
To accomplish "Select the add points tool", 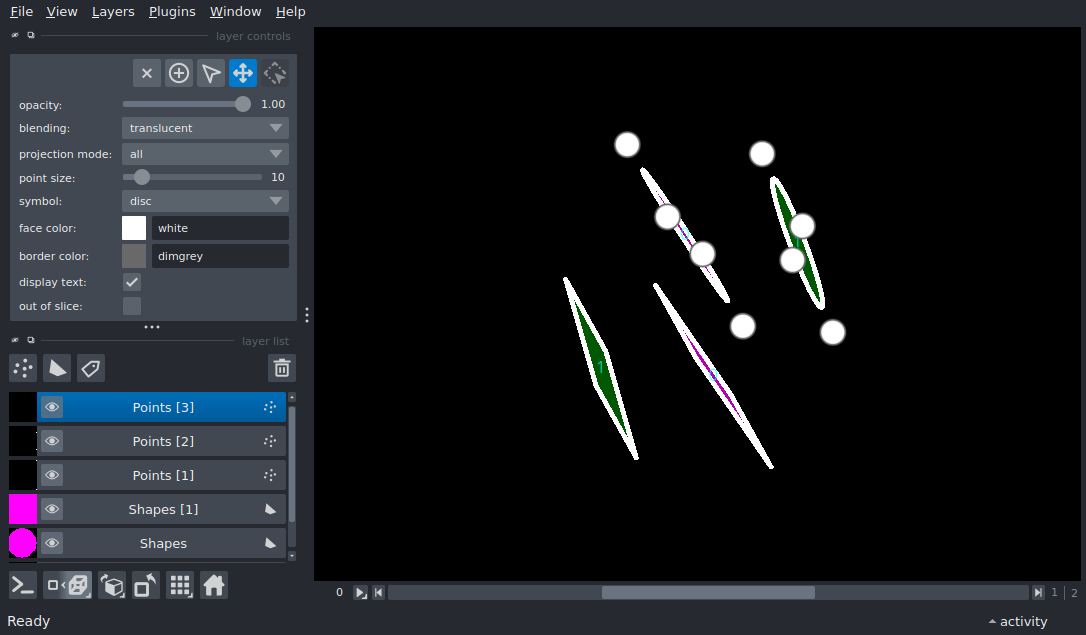I will tap(179, 73).
